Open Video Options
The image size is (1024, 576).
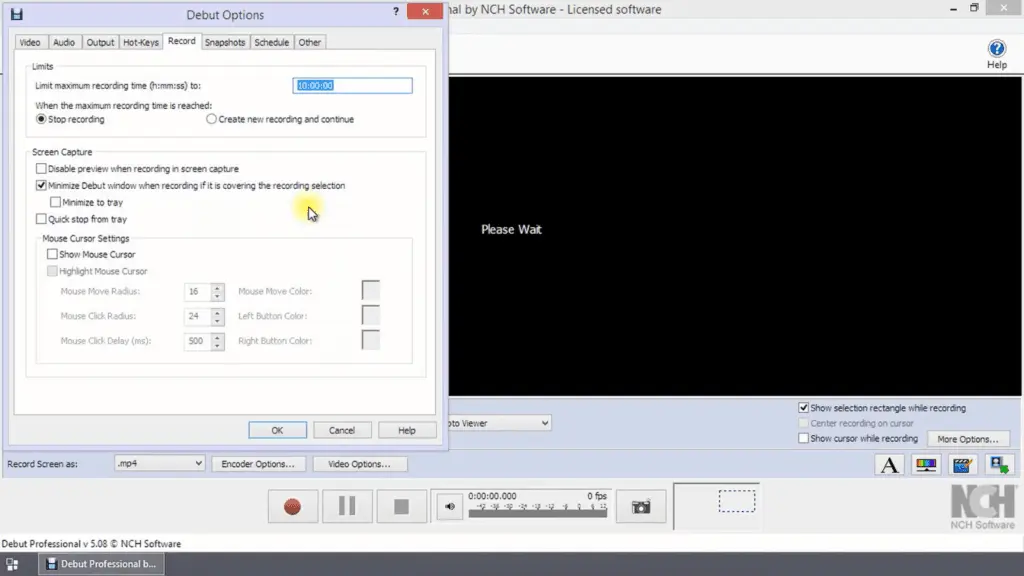pos(359,464)
